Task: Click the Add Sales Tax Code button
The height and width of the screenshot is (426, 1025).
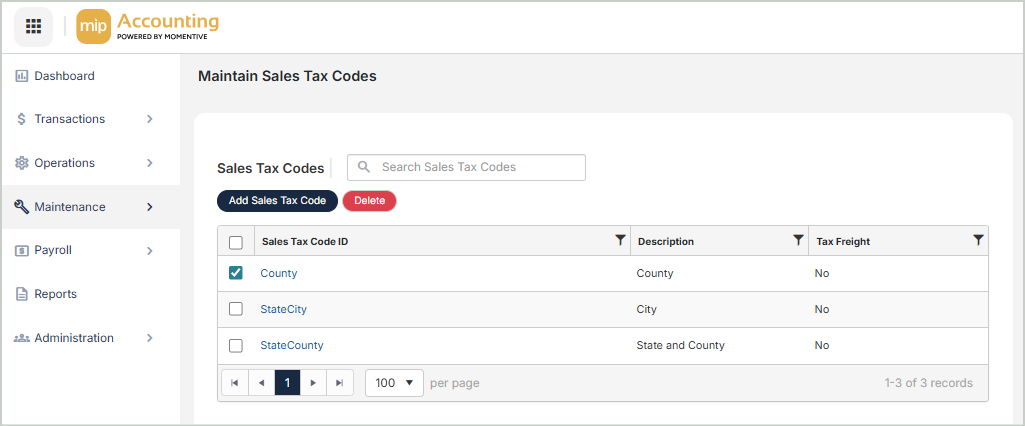Action: click(277, 201)
